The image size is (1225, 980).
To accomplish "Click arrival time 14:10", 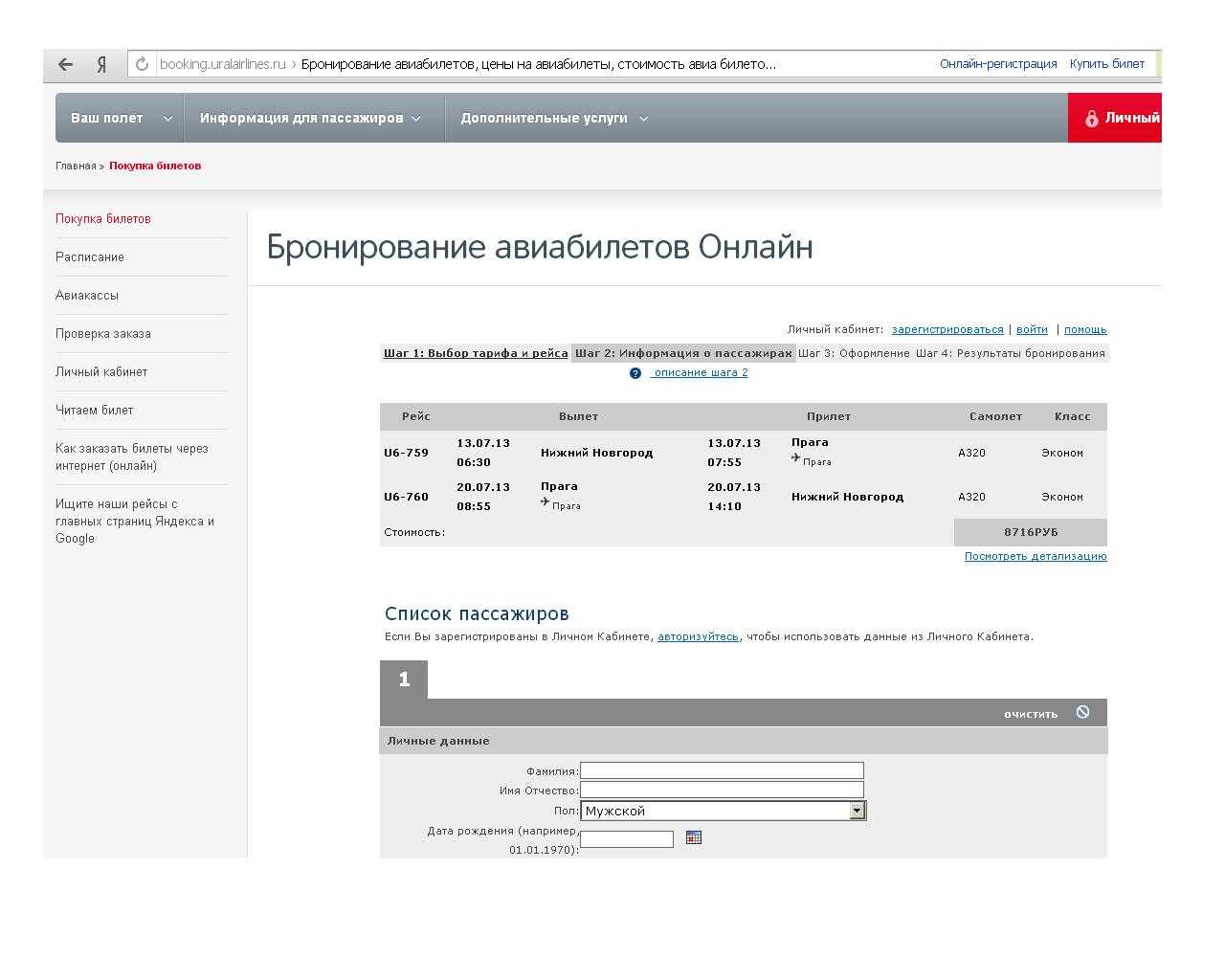I will click(x=724, y=506).
